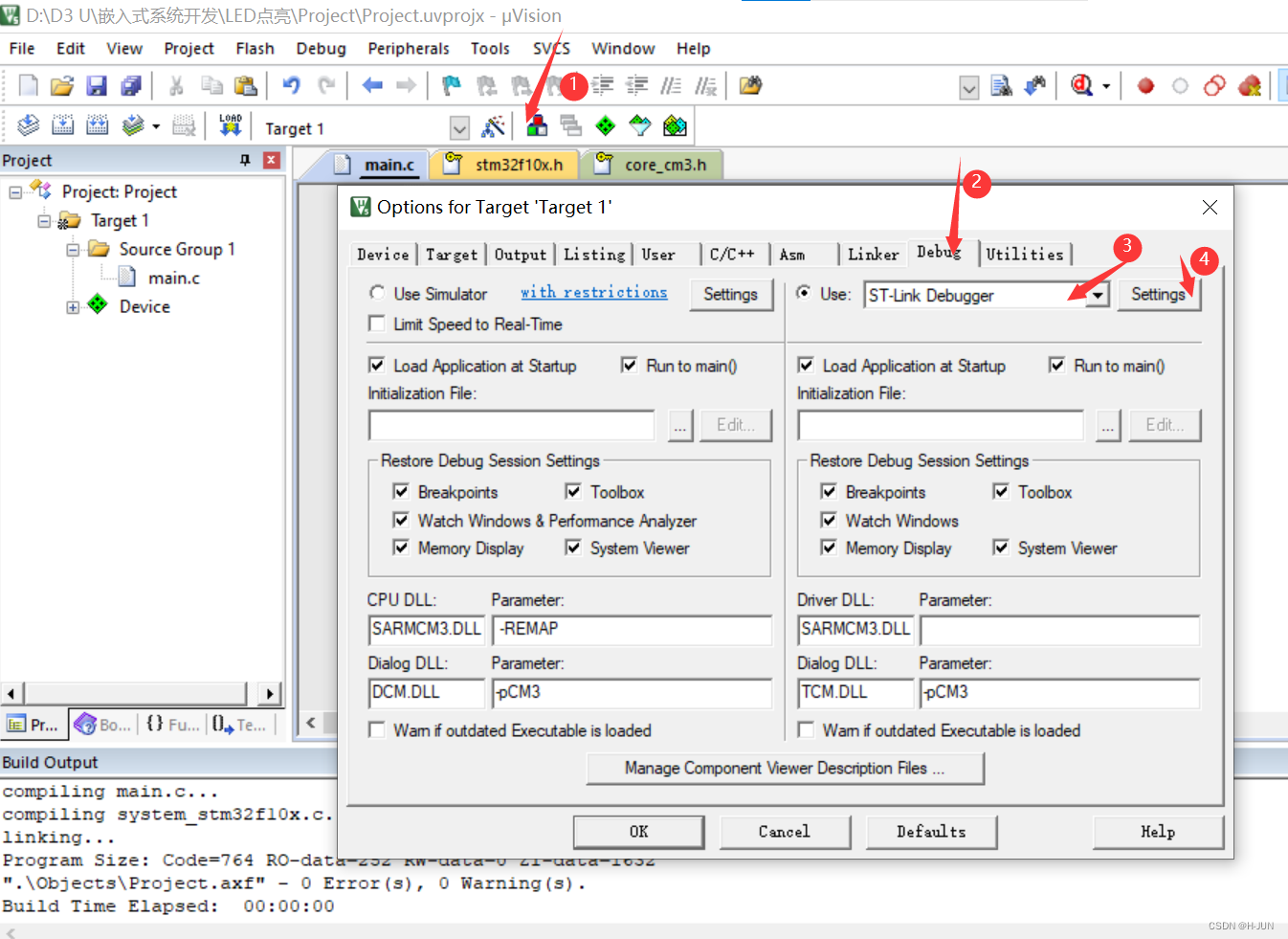Image resolution: width=1288 pixels, height=939 pixels.
Task: Click the Paste clipboard icon
Action: click(x=246, y=86)
